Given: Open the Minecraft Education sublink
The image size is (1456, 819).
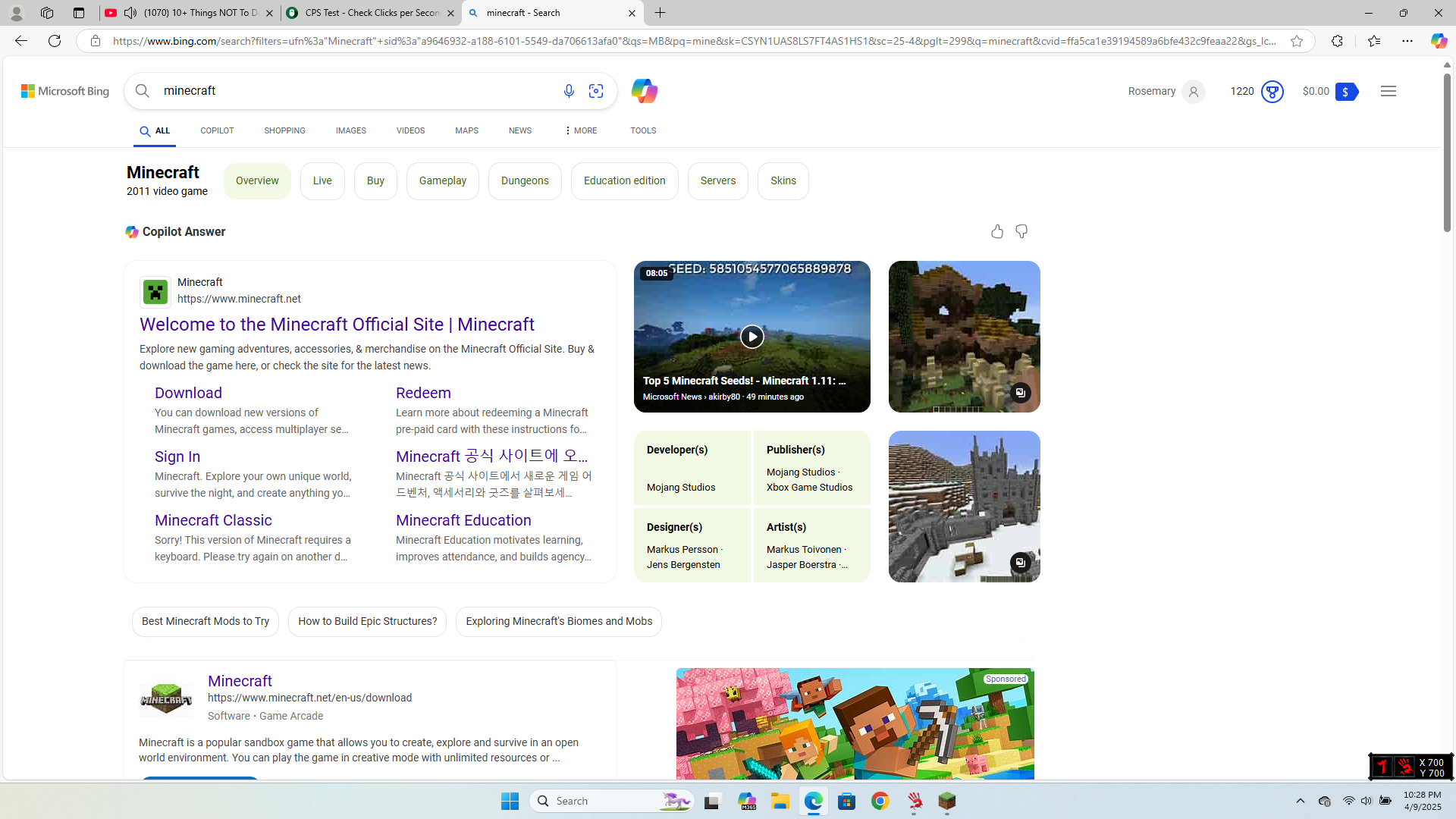Looking at the screenshot, I should (x=463, y=520).
